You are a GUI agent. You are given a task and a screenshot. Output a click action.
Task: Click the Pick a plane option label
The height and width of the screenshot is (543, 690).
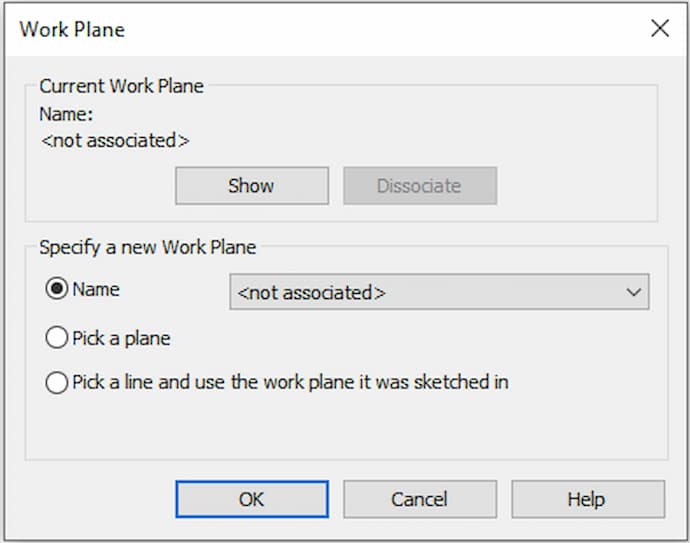click(121, 338)
